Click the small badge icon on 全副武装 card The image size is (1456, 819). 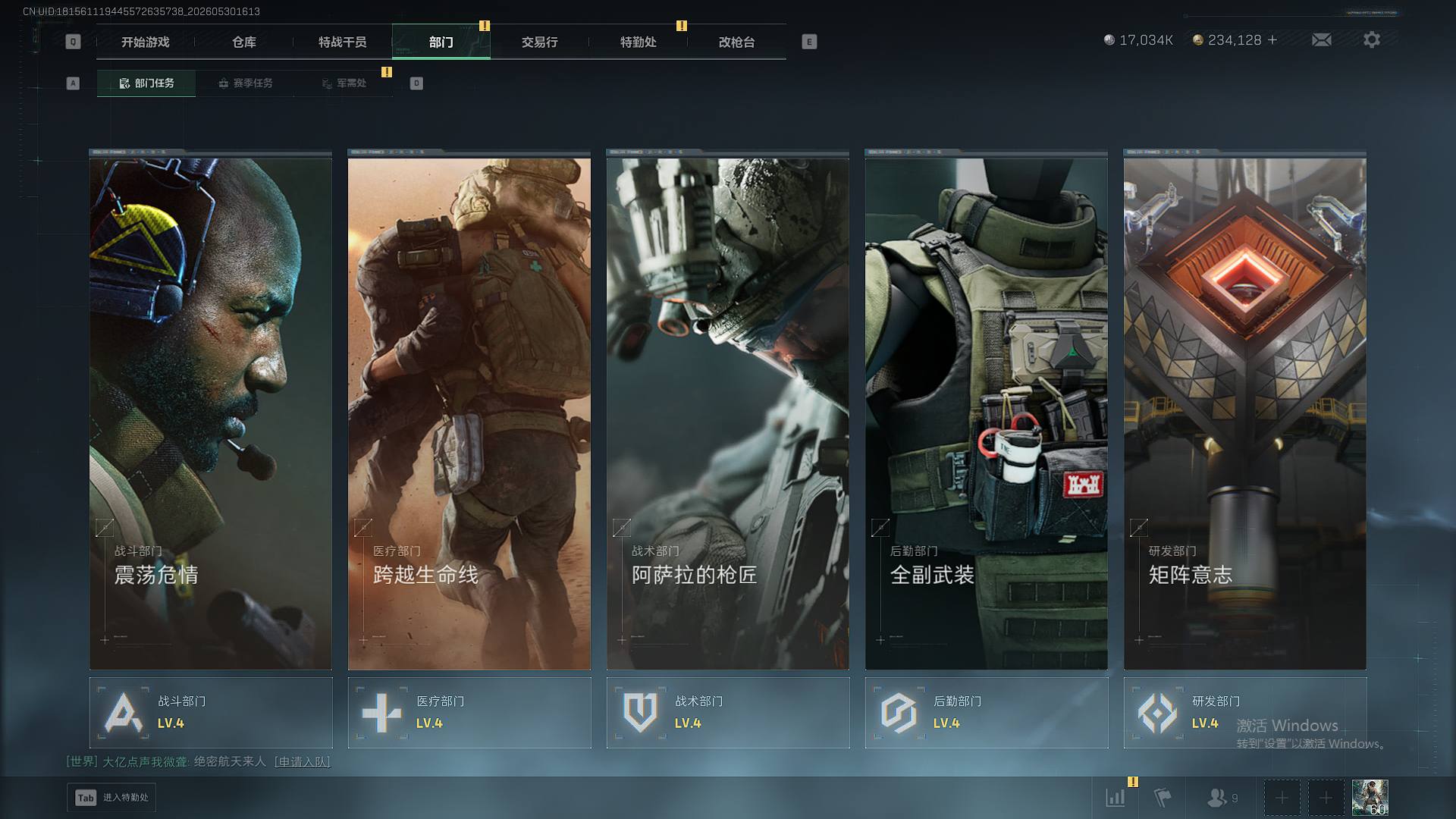880,528
